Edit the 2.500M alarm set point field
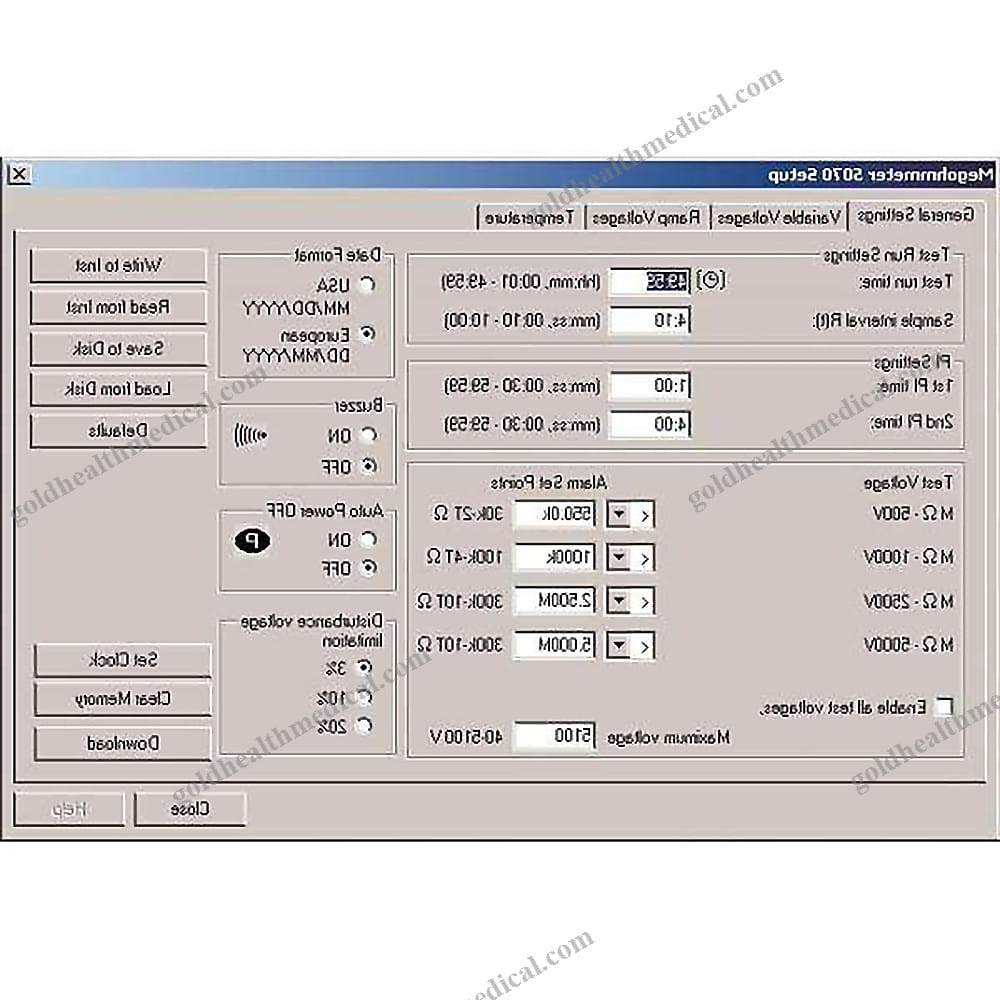1000x1000 pixels. point(554,601)
